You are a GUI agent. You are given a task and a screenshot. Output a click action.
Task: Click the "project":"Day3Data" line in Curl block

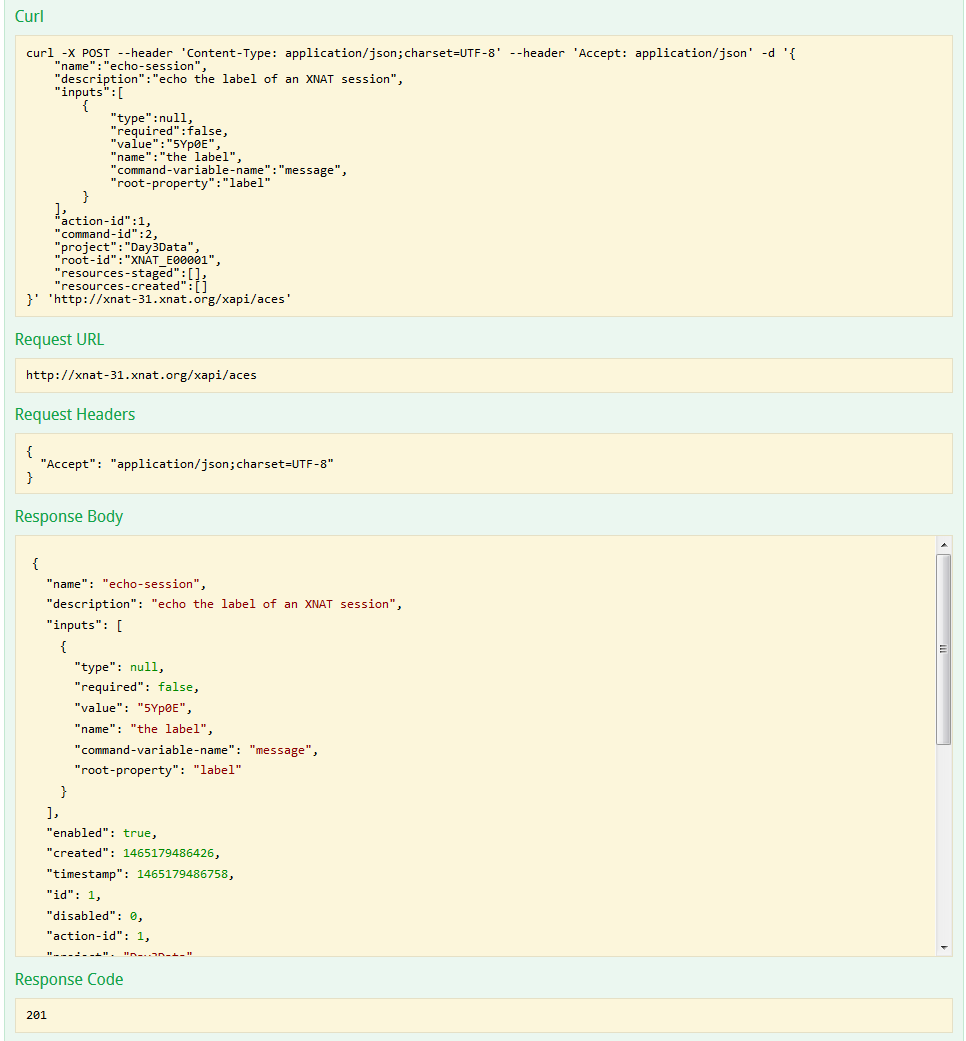coord(127,247)
